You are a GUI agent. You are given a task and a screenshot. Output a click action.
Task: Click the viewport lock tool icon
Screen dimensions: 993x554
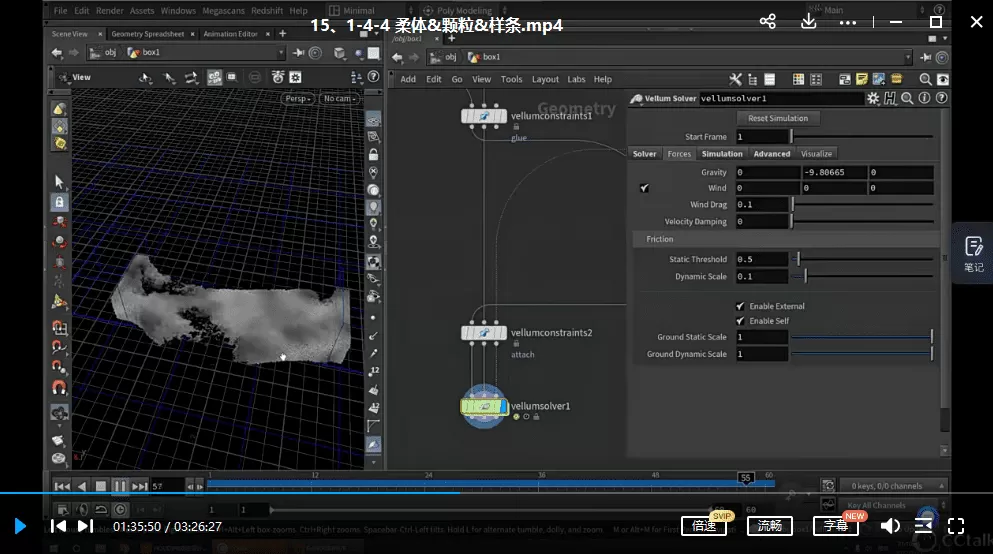59,202
